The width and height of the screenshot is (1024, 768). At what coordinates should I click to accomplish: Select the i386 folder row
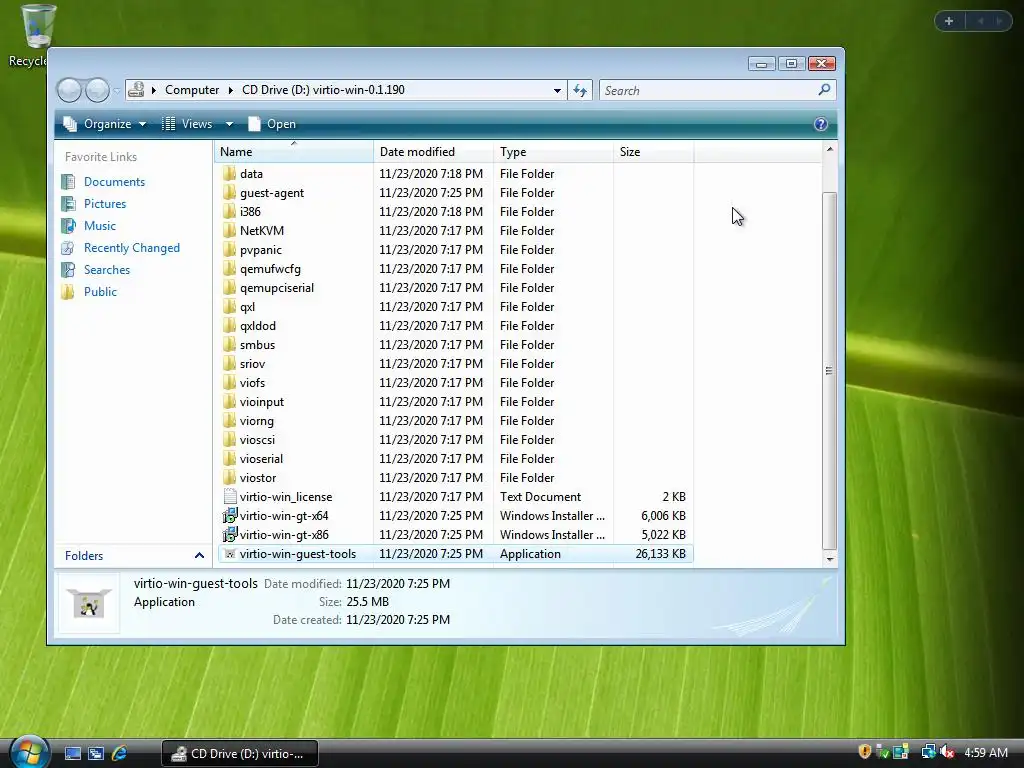[455, 212]
